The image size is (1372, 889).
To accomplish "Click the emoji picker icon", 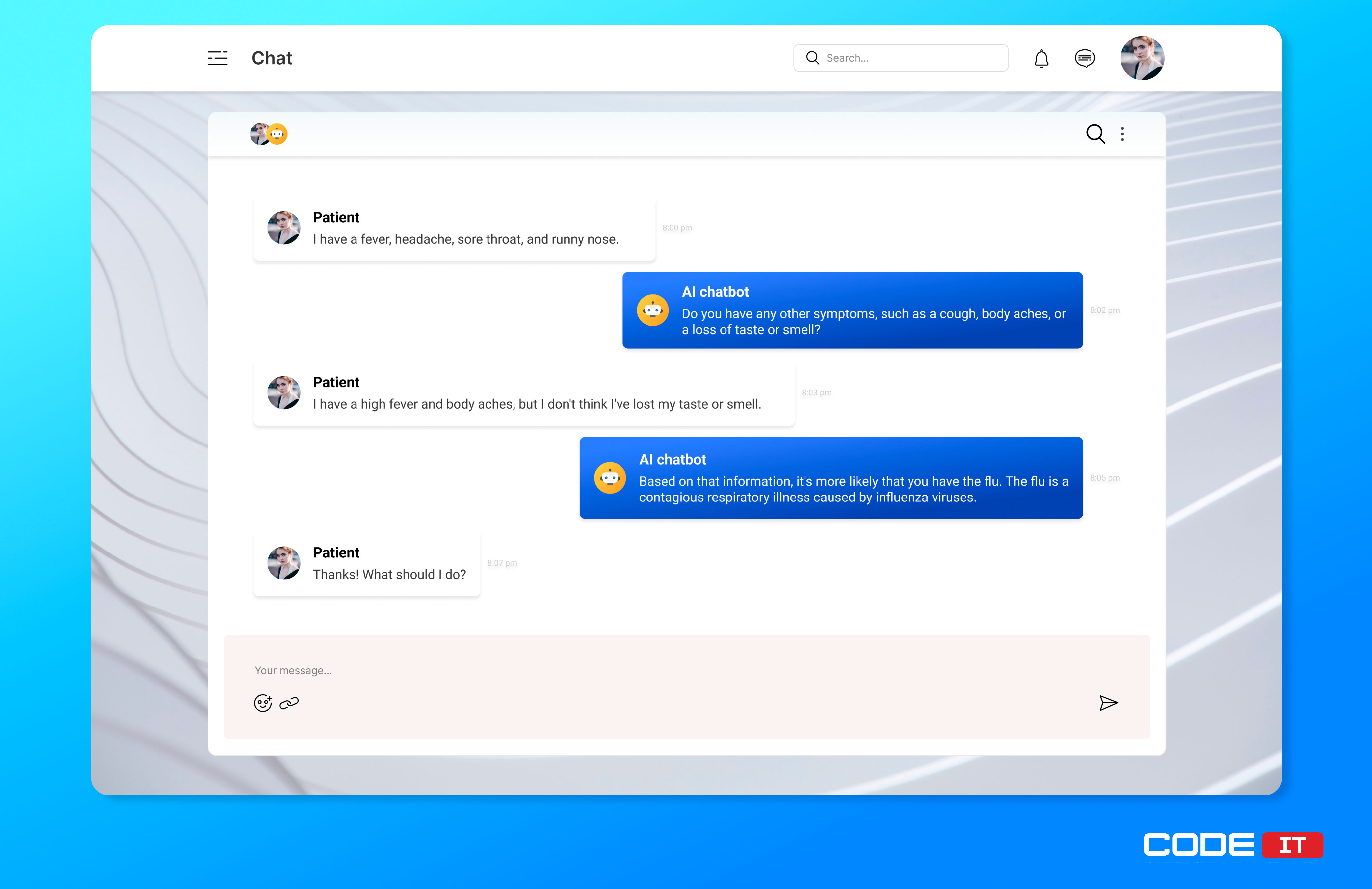I will pyautogui.click(x=263, y=703).
